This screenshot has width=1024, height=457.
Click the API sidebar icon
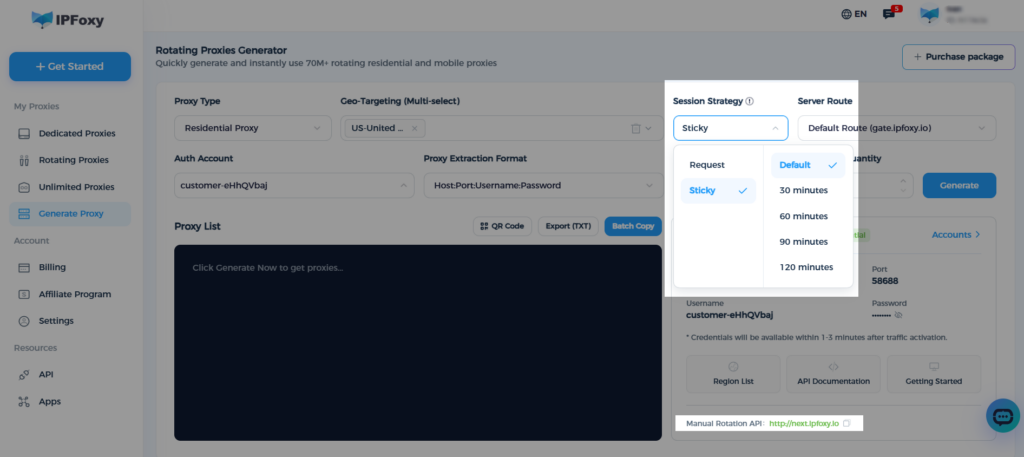[24, 375]
